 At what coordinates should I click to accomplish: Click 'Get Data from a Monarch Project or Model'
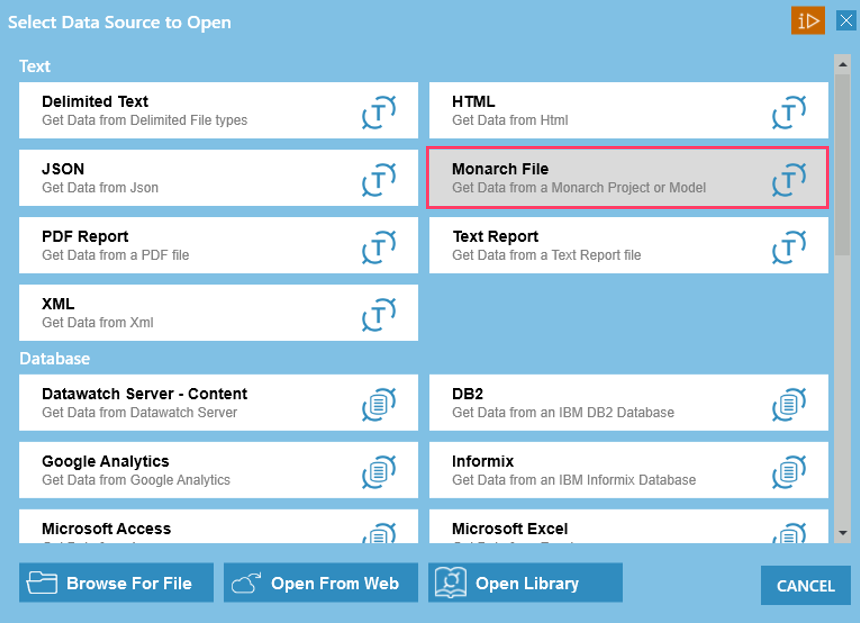(x=579, y=188)
